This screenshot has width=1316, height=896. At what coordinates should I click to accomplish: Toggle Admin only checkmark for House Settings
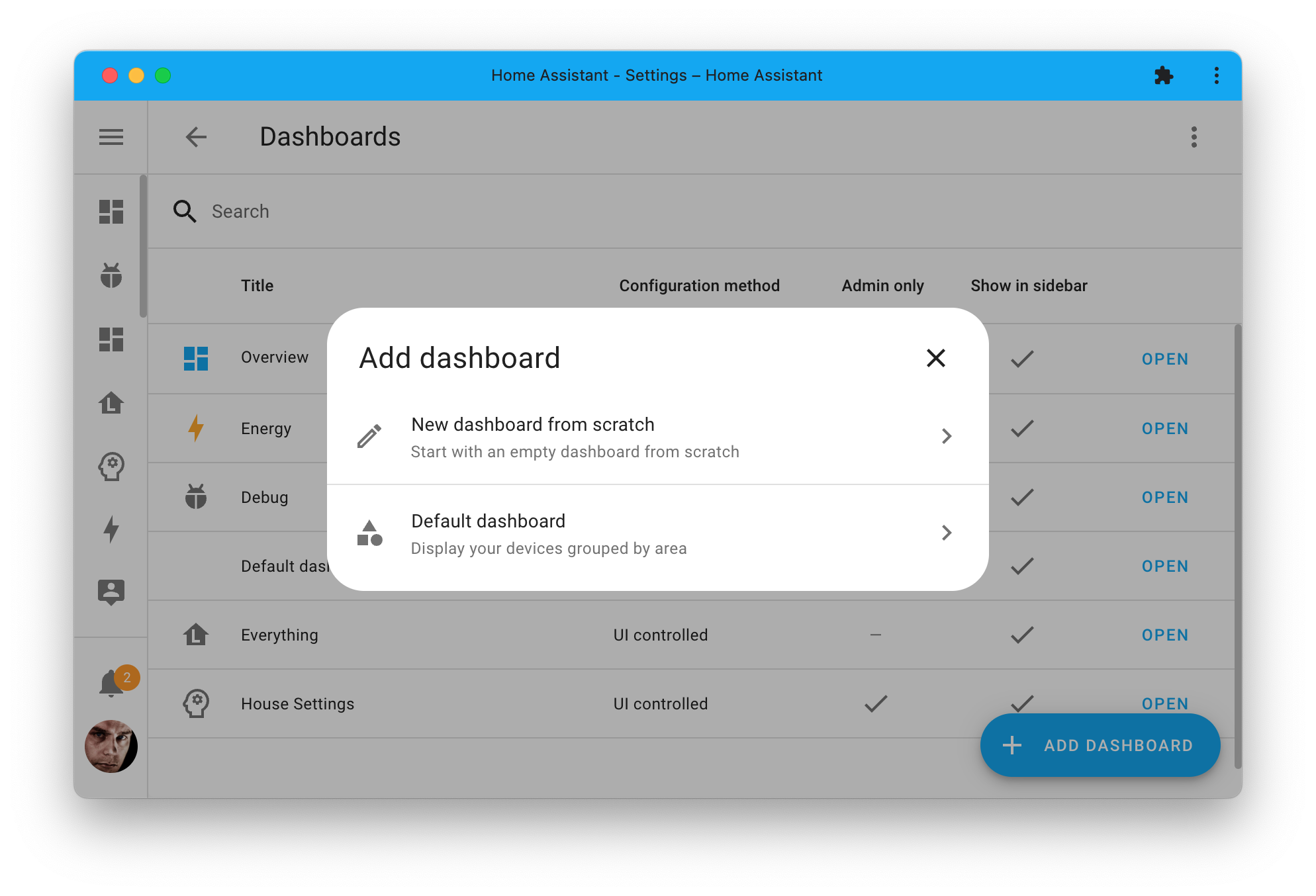(x=875, y=703)
